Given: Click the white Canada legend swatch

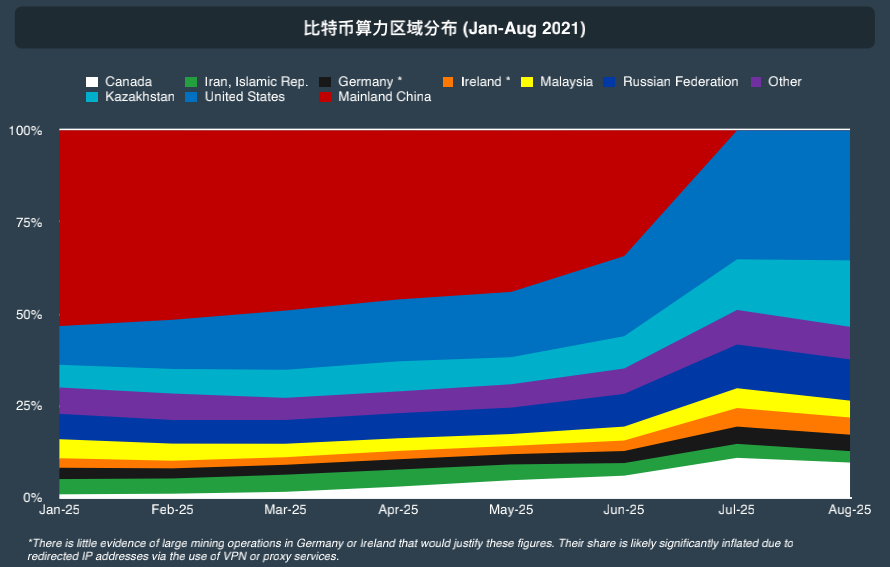Looking at the screenshot, I should 92,82.
